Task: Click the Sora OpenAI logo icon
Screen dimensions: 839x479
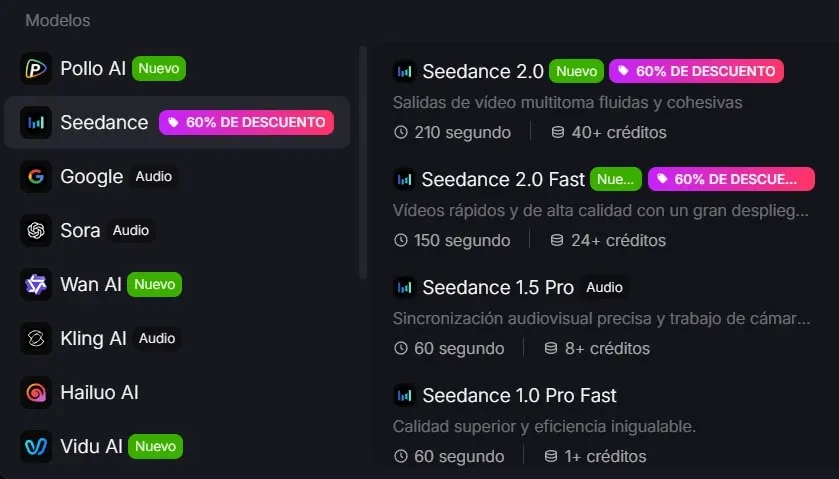Action: [x=36, y=231]
